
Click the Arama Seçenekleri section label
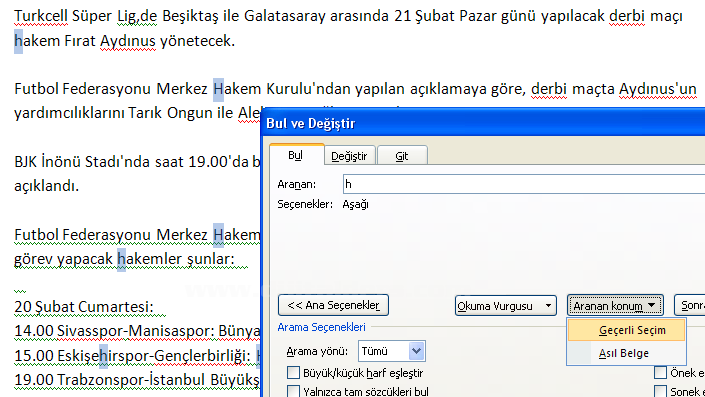click(321, 327)
